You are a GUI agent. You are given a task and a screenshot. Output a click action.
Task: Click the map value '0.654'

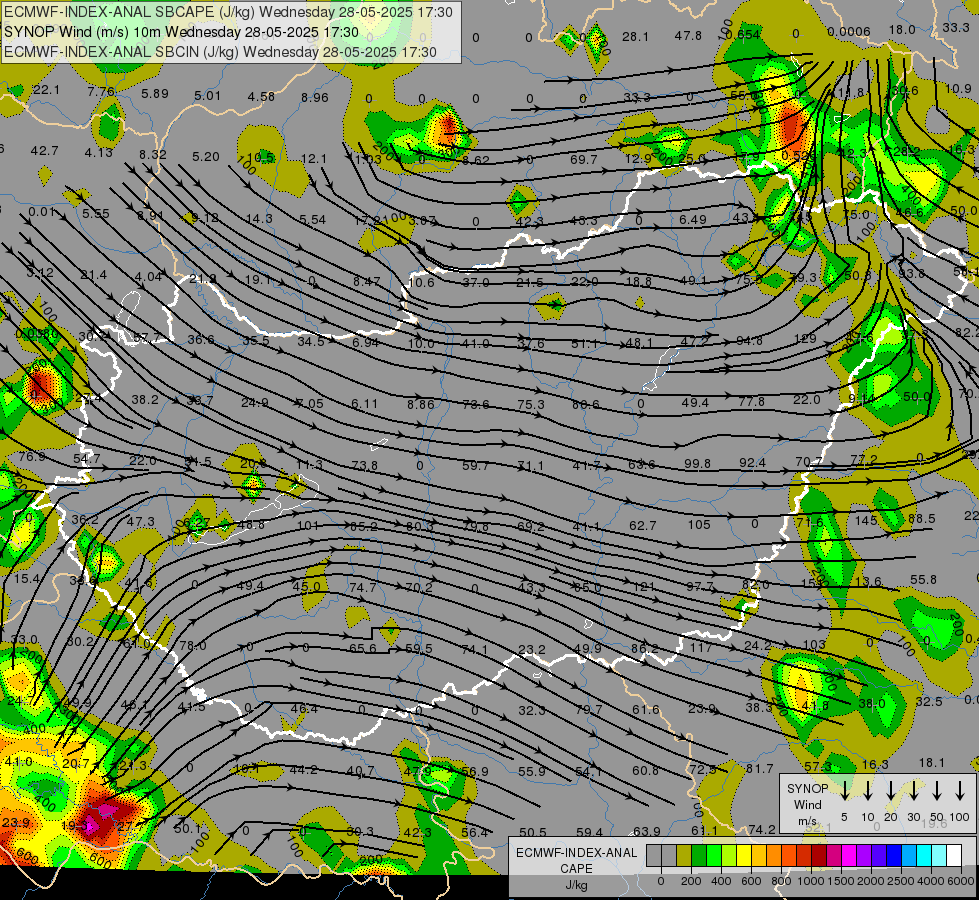pyautogui.click(x=743, y=35)
